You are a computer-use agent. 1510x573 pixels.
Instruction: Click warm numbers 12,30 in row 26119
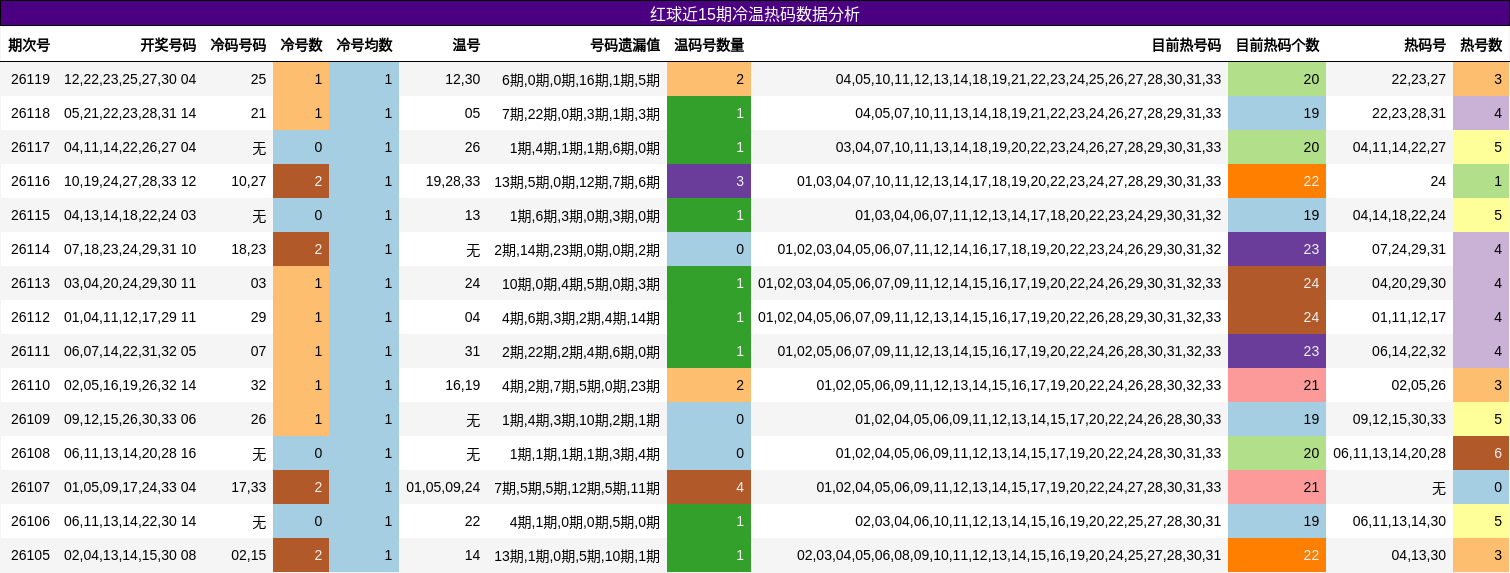[x=463, y=79]
